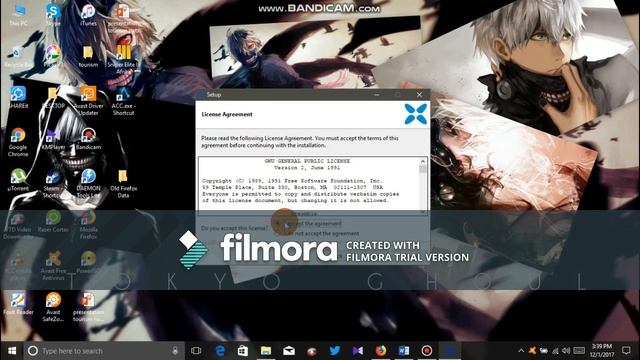Select the accept the agreement option
Image resolution: width=640 pixels, height=360 pixels.
(x=309, y=224)
